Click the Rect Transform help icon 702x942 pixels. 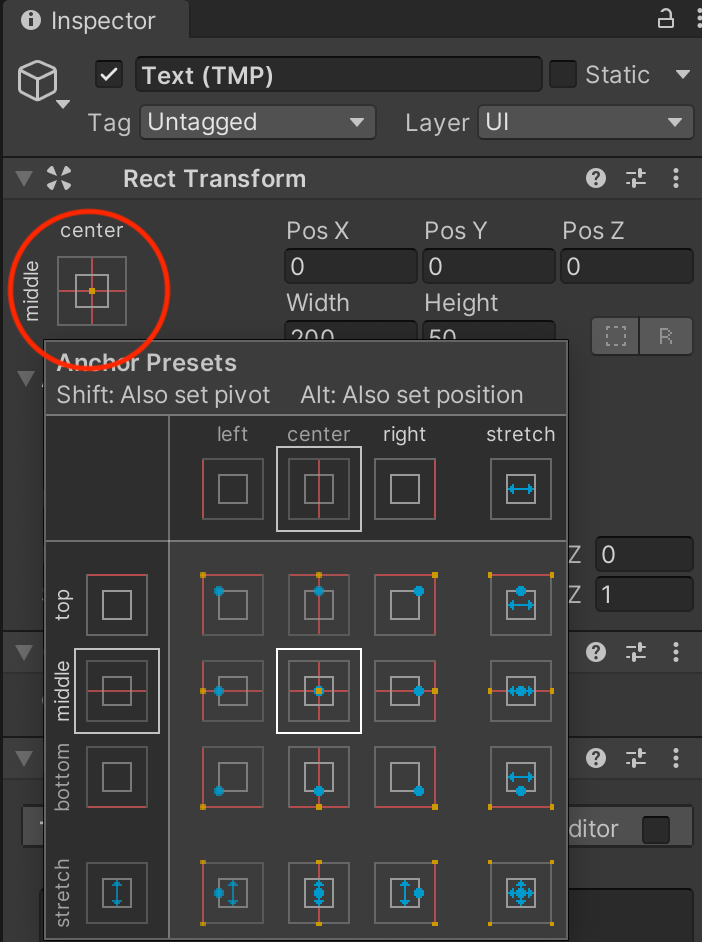click(x=596, y=178)
